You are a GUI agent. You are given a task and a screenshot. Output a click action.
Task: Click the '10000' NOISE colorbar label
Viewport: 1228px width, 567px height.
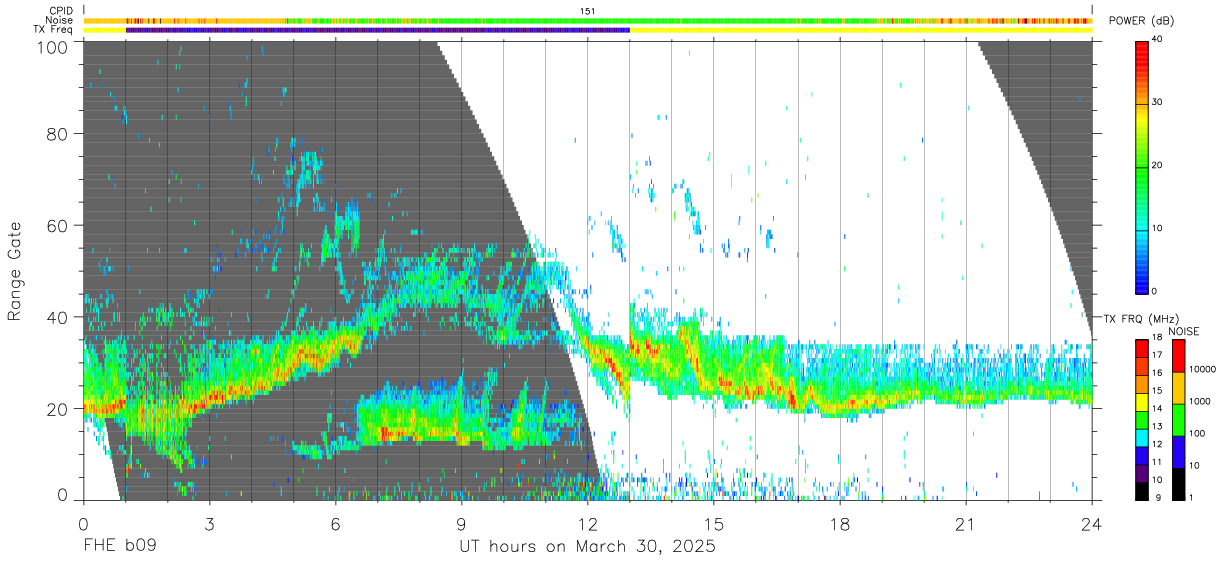click(1202, 371)
